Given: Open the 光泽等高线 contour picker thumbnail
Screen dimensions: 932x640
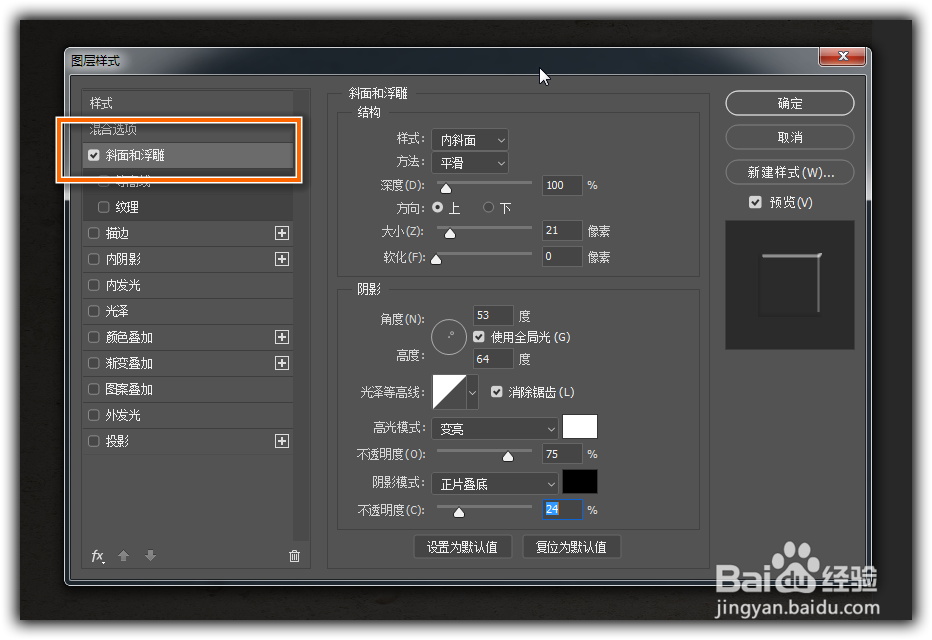Looking at the screenshot, I should pos(449,392).
